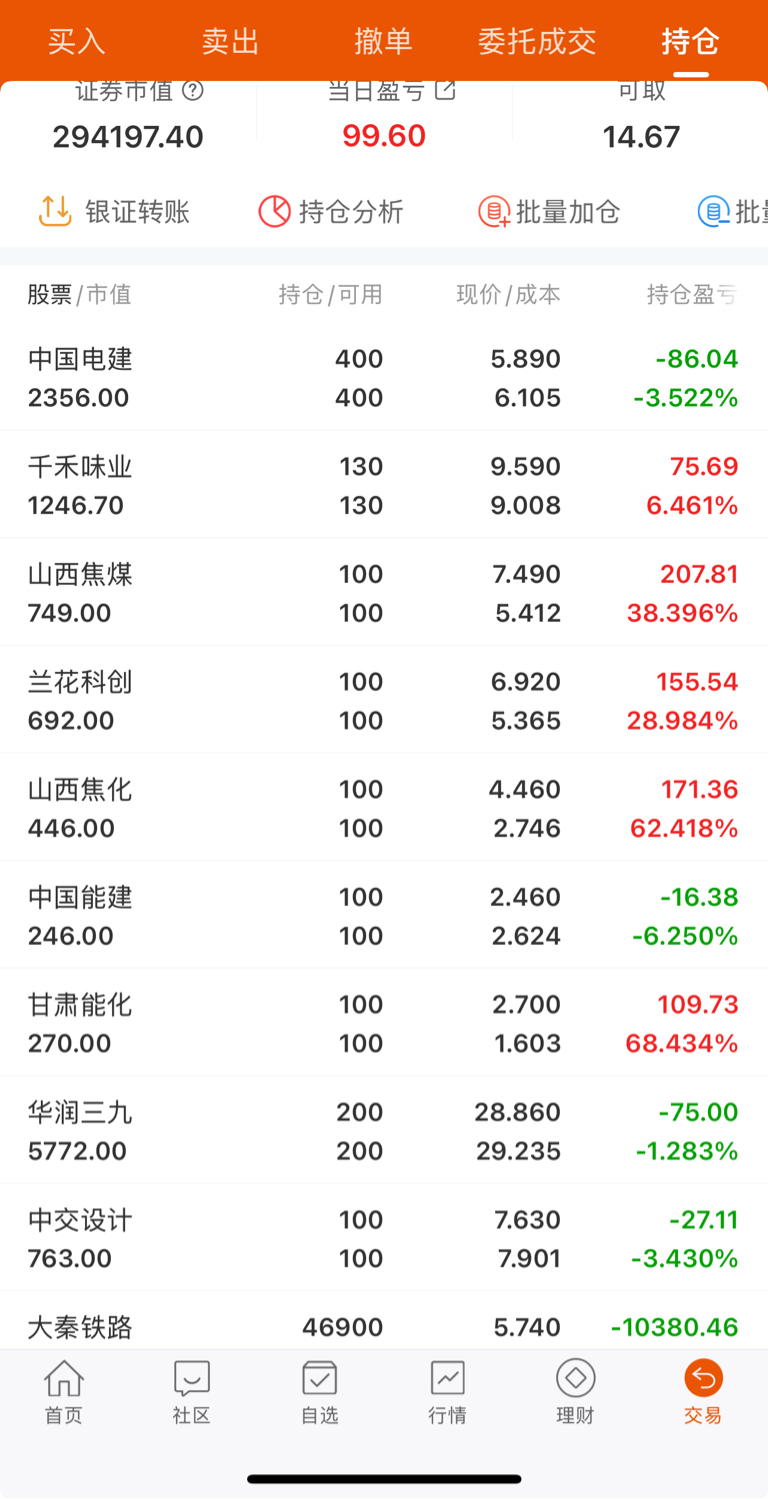The height and width of the screenshot is (1499, 768).
Task: Go to 首页 home icon
Action: 63,1391
